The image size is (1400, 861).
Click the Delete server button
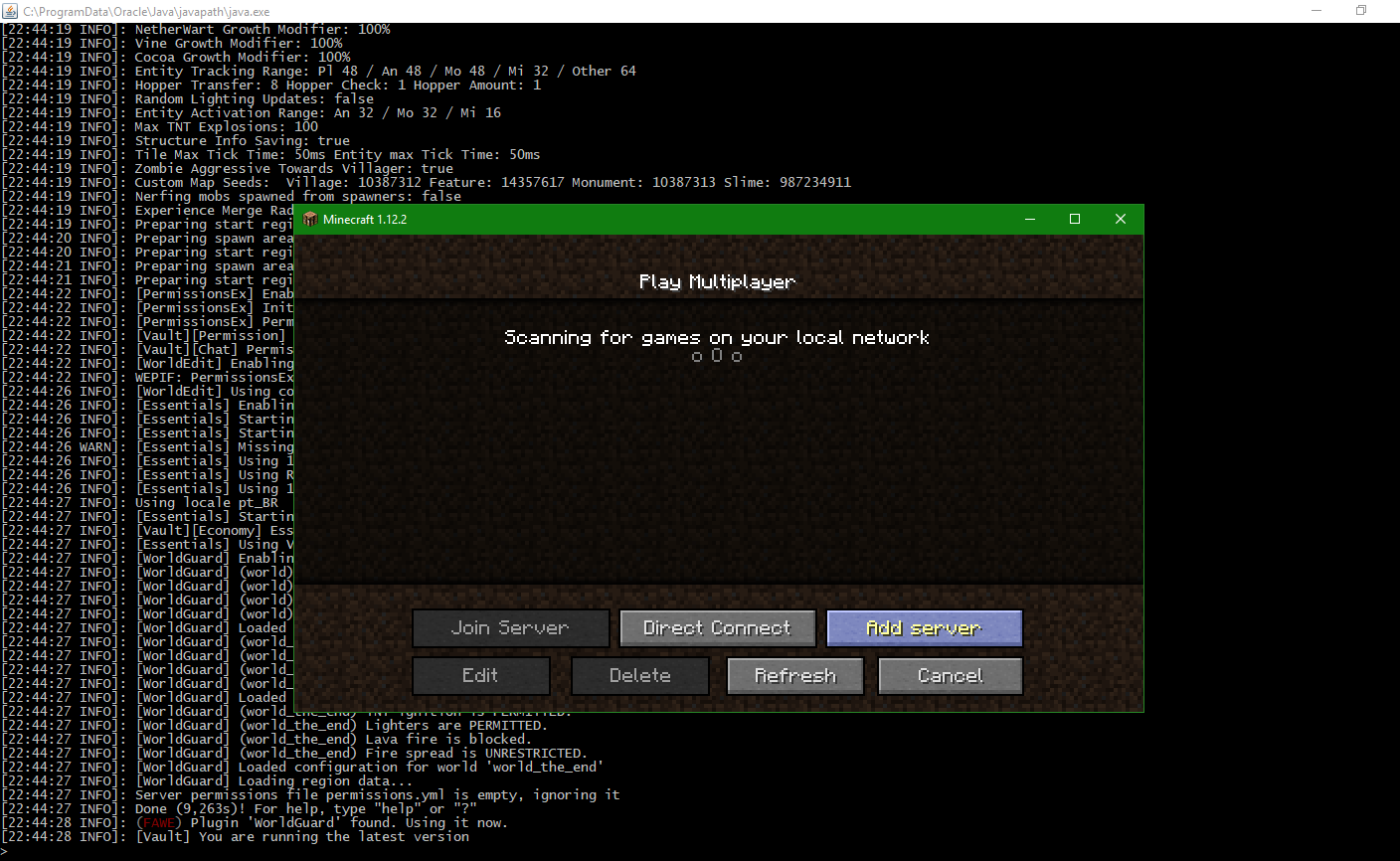pos(640,676)
